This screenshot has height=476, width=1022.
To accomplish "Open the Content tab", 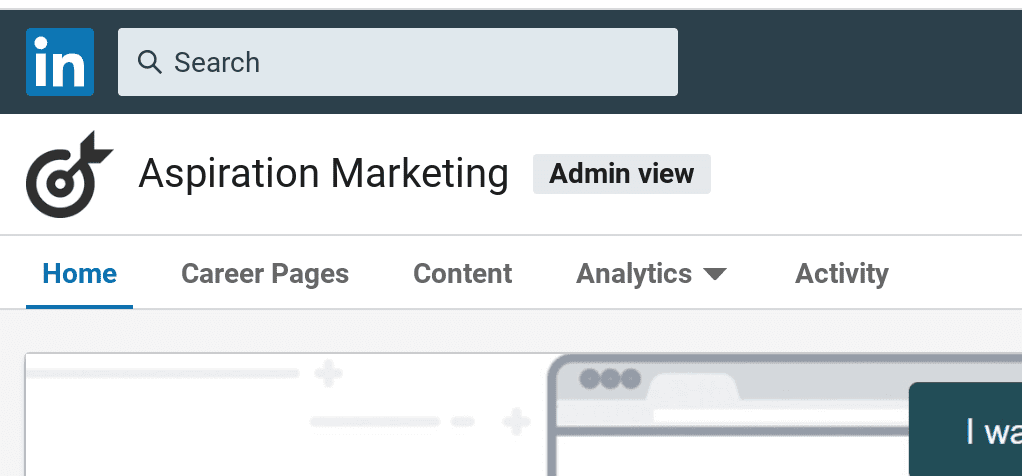I will 463,274.
